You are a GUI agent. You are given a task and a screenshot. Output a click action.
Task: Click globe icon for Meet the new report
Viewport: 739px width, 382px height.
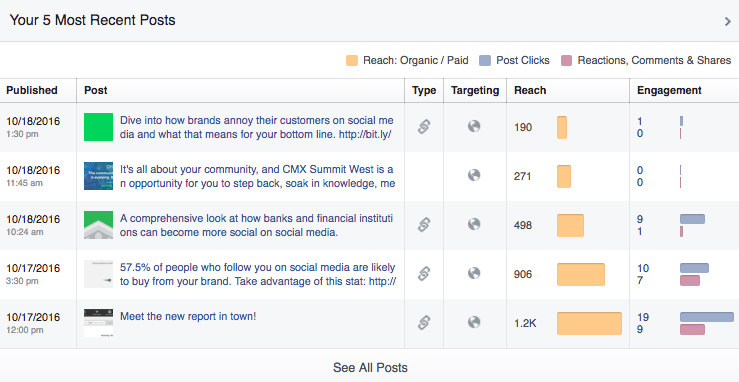tap(474, 322)
